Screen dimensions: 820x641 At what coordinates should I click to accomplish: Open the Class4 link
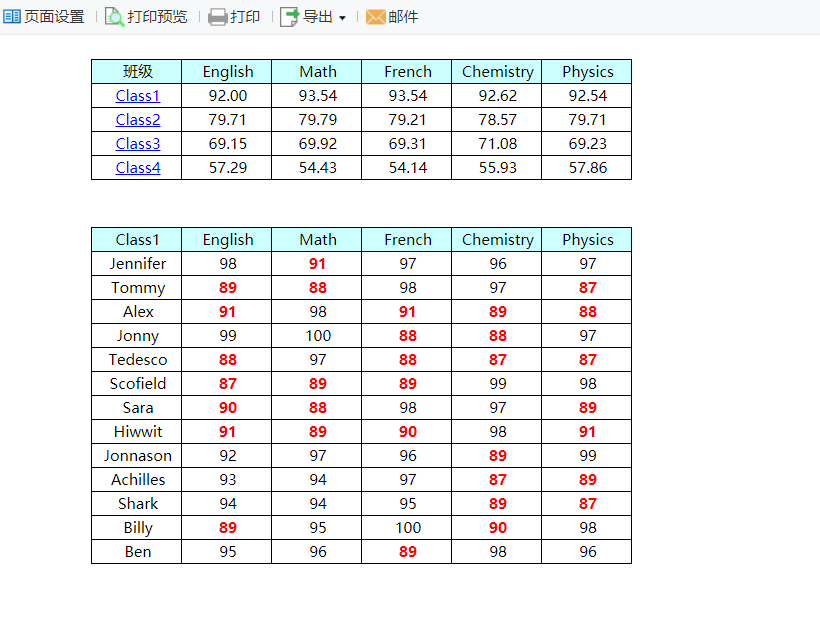(138, 168)
